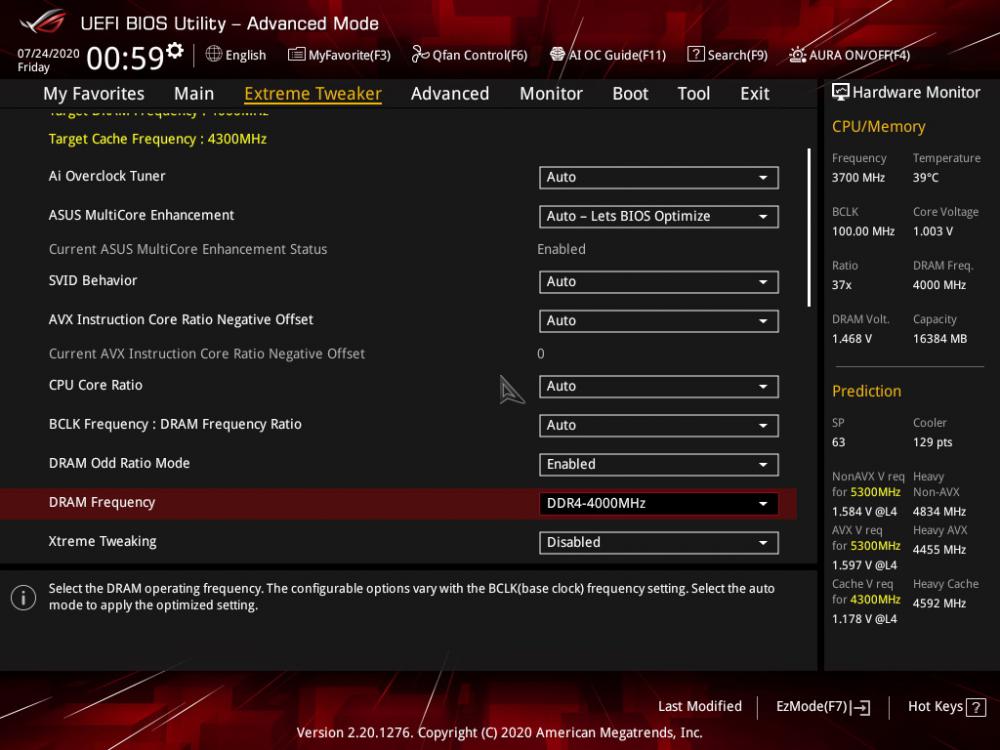This screenshot has height=750, width=1000.
Task: Select the CPU Core Ratio label
Action: (x=96, y=385)
